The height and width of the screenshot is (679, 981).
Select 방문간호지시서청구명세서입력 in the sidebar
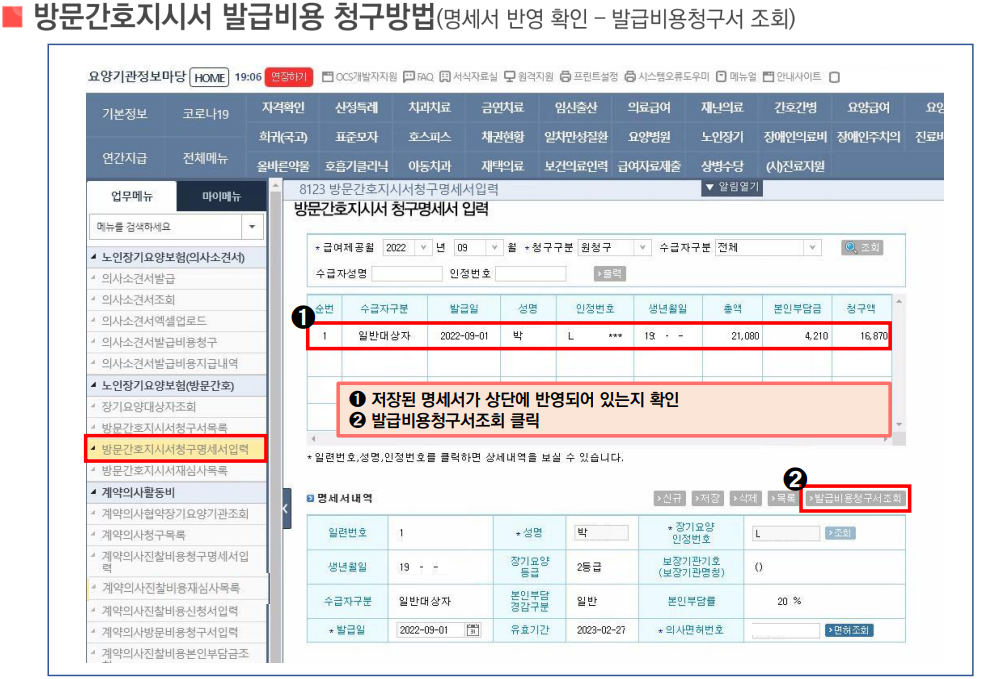(x=175, y=449)
